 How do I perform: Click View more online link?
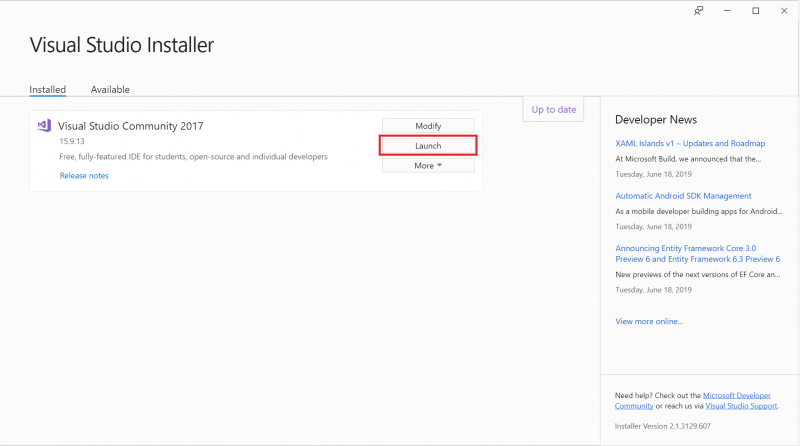(649, 321)
